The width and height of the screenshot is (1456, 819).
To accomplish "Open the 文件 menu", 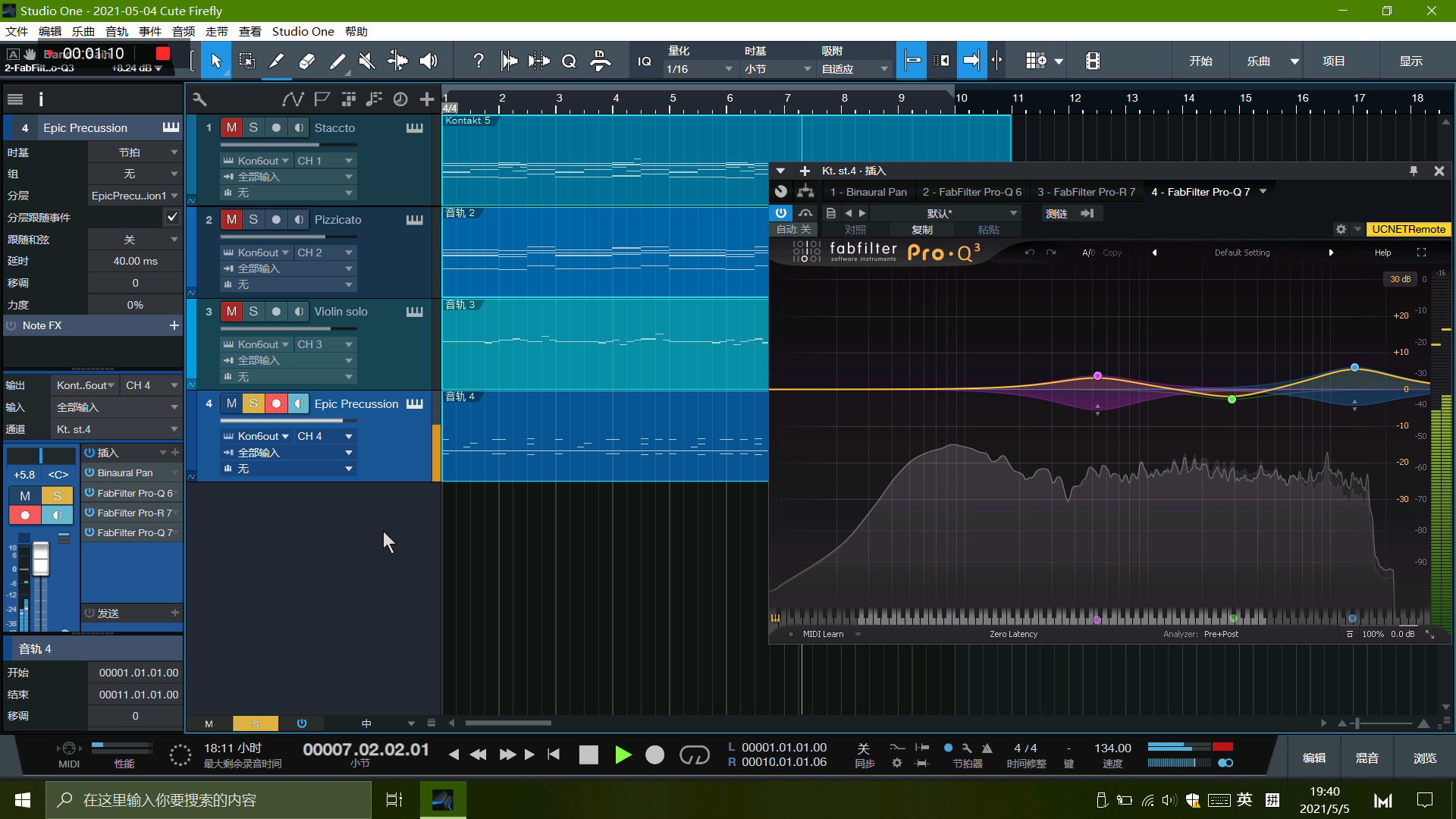I will (x=17, y=31).
